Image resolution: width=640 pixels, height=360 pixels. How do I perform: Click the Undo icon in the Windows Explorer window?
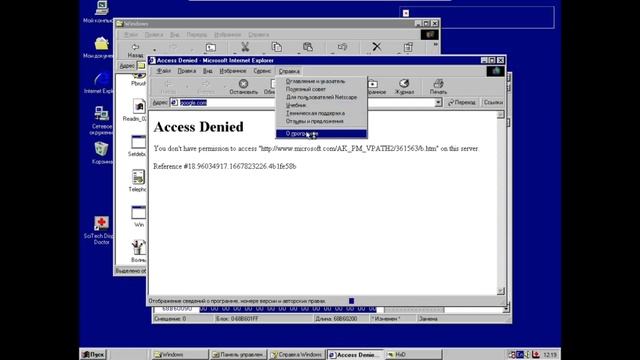coord(342,47)
